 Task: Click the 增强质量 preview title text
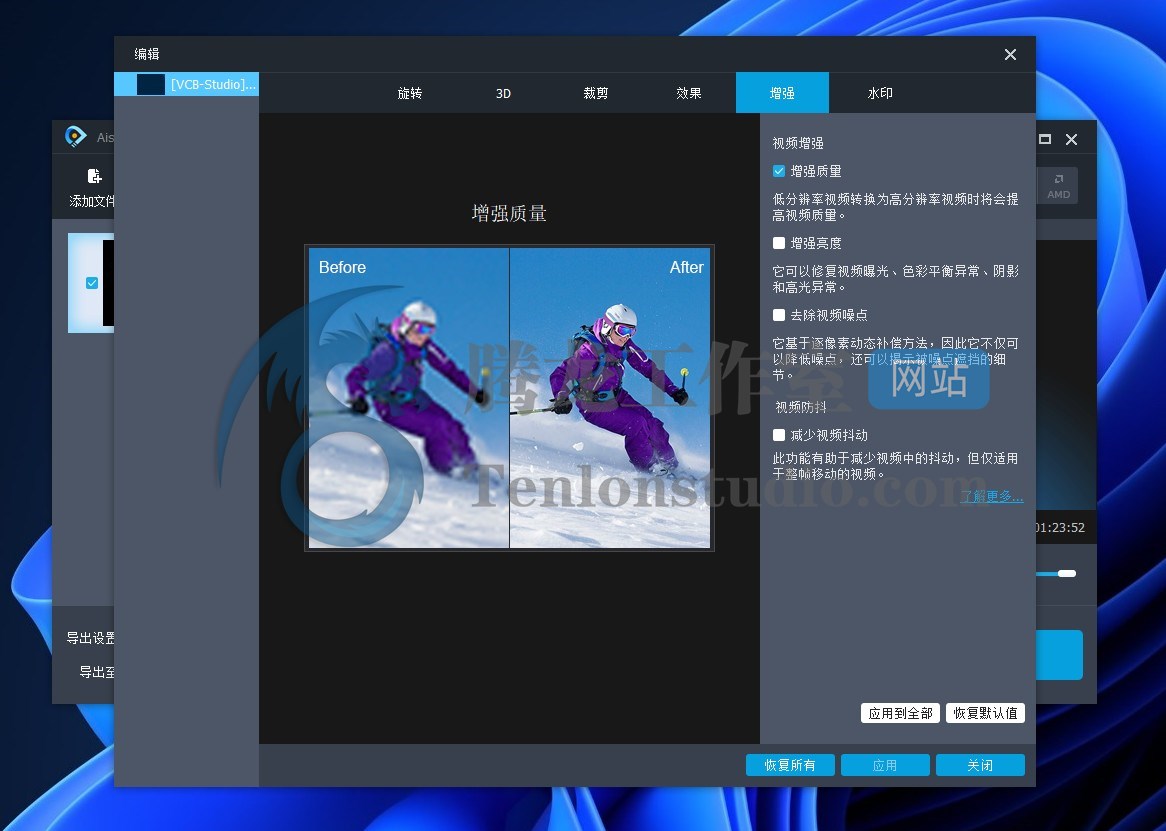pyautogui.click(x=509, y=214)
